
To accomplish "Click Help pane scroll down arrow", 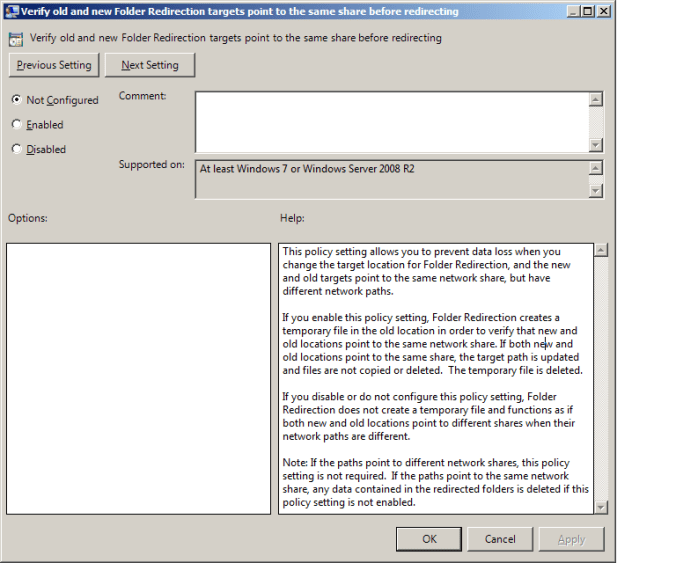I will 601,507.
